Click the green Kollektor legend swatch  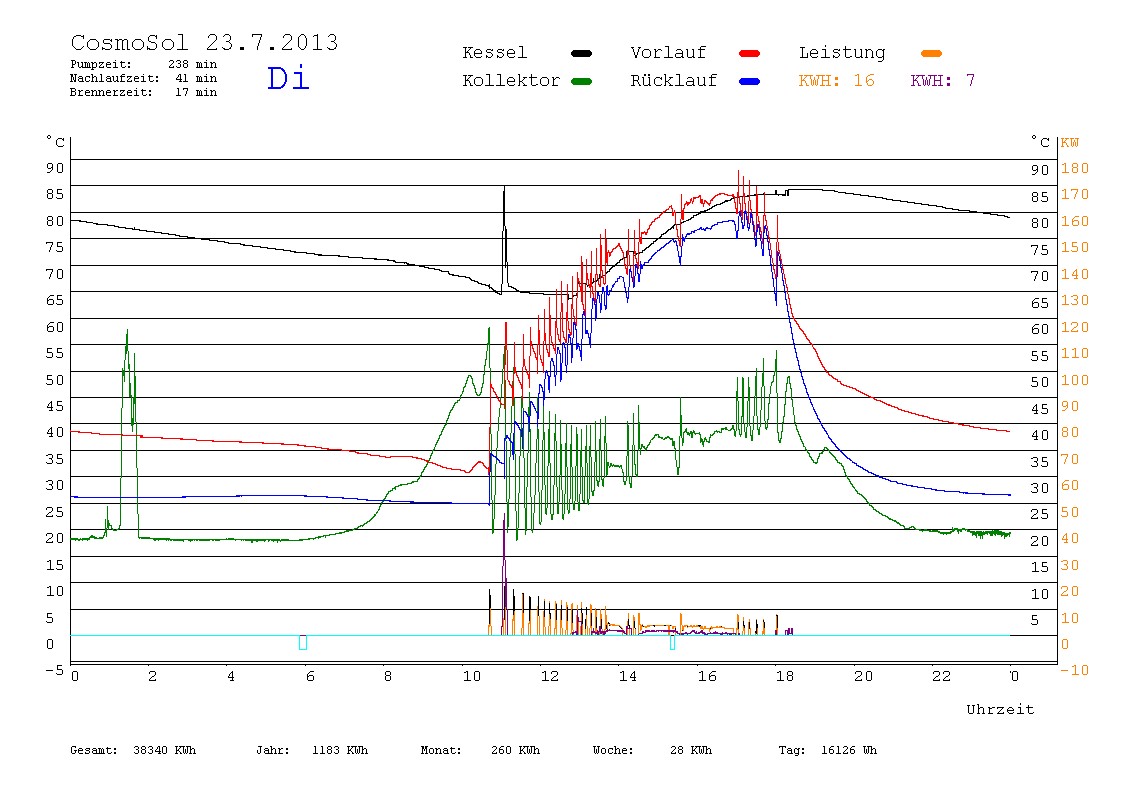click(581, 81)
